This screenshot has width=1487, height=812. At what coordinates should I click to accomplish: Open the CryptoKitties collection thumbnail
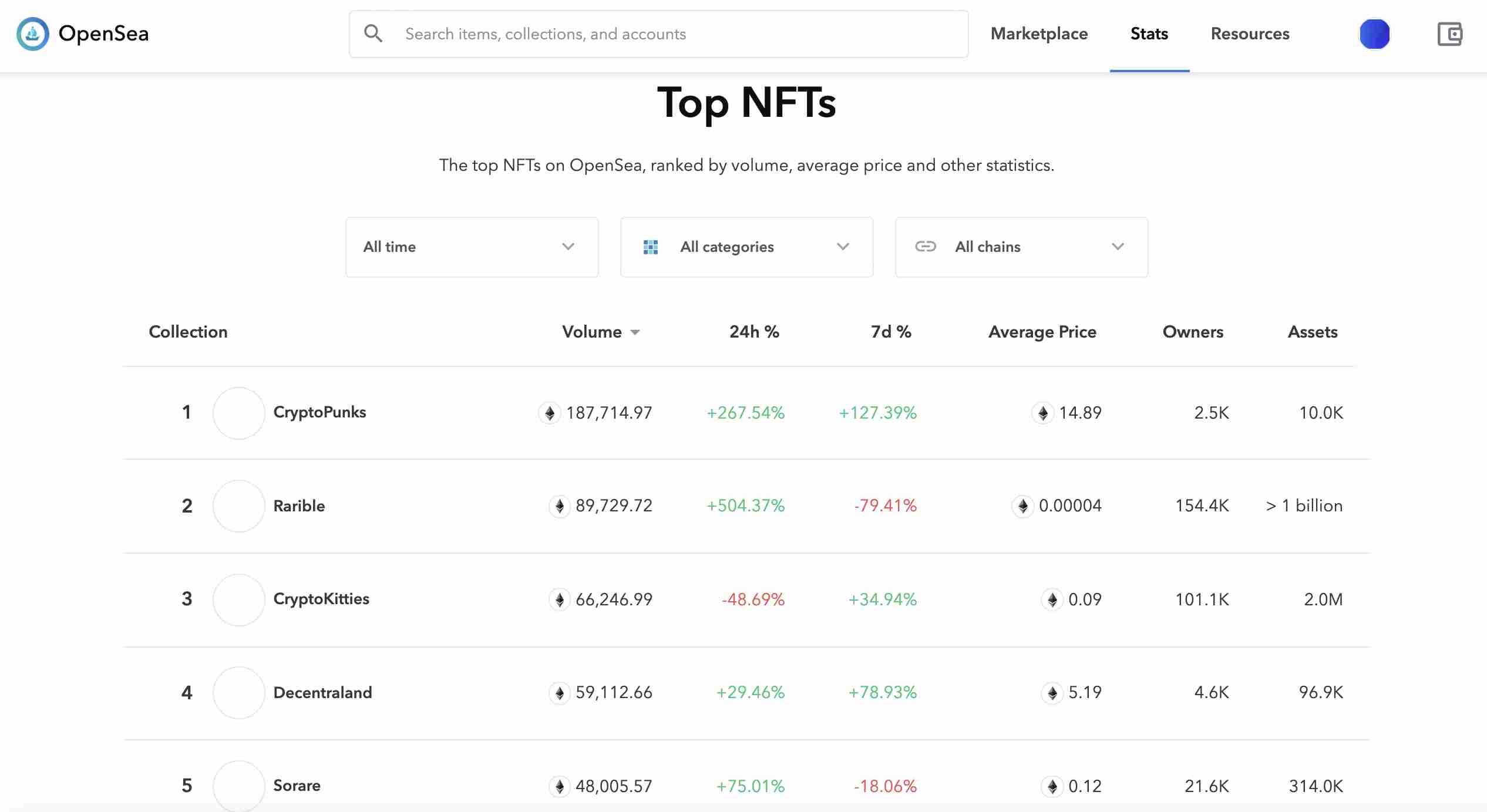point(238,599)
